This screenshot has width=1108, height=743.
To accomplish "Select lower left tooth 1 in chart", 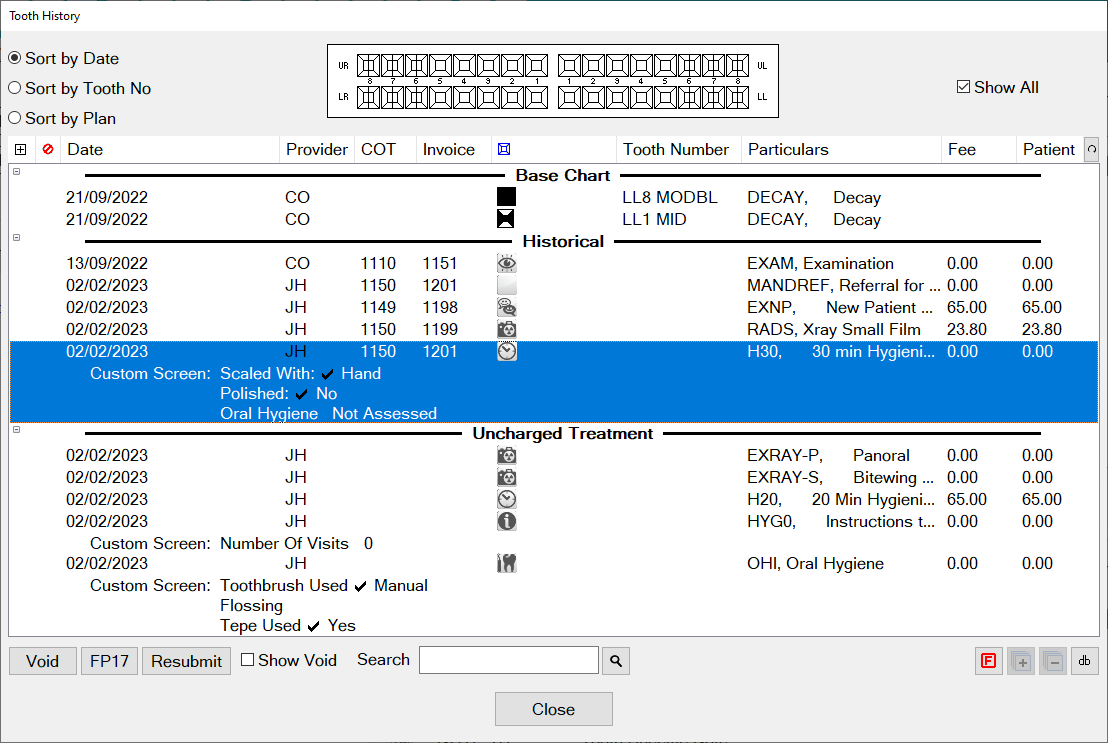I will pyautogui.click(x=569, y=97).
